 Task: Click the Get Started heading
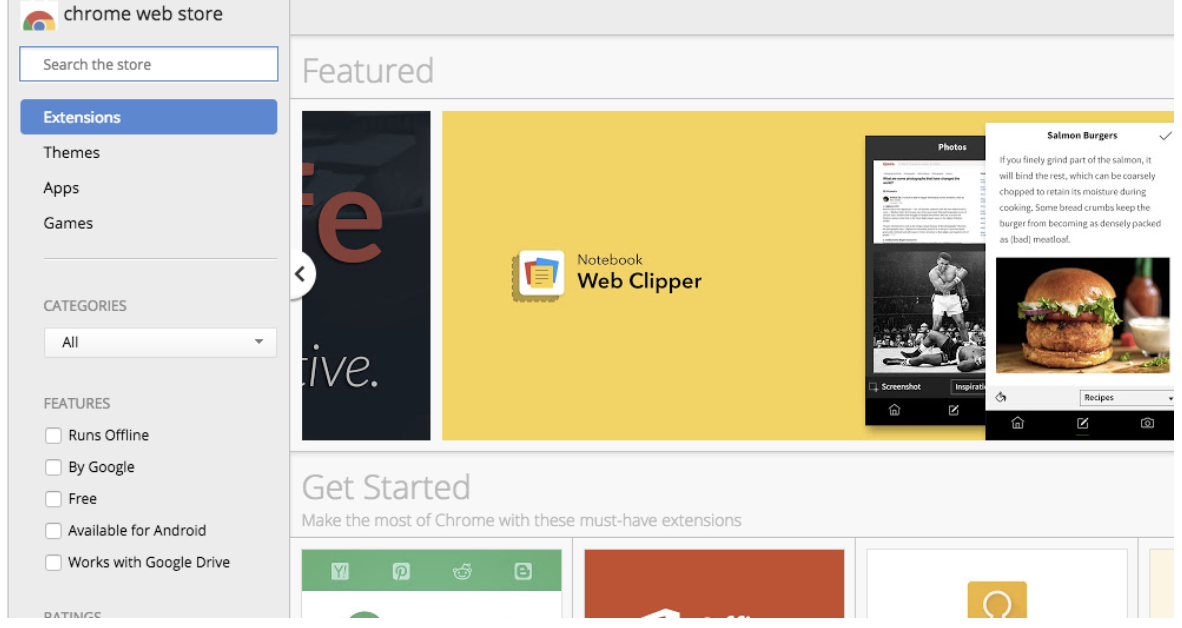[386, 487]
